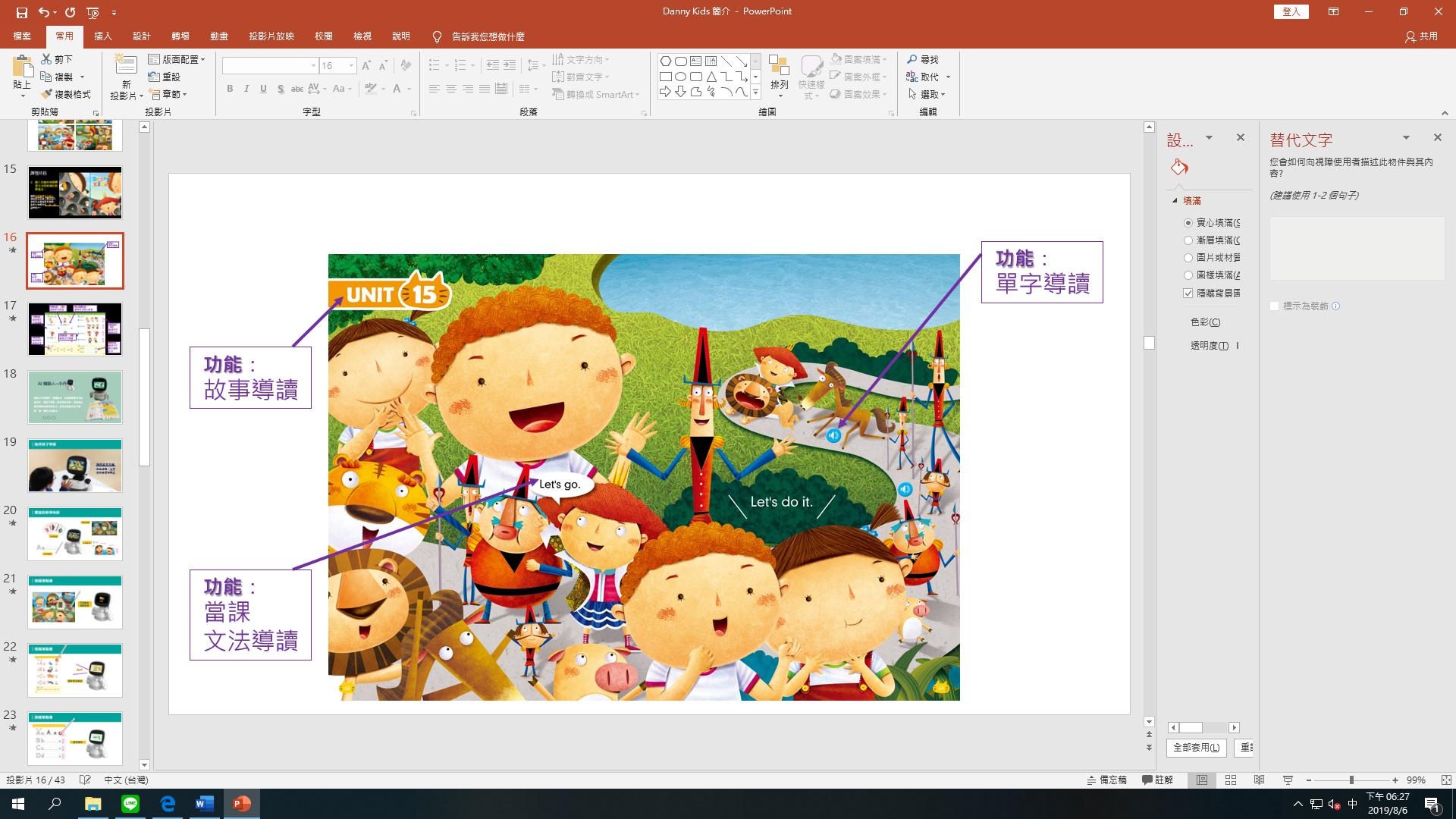Screen dimensions: 1456x819
Task: Start the slideshow from the status bar
Action: (1288, 780)
